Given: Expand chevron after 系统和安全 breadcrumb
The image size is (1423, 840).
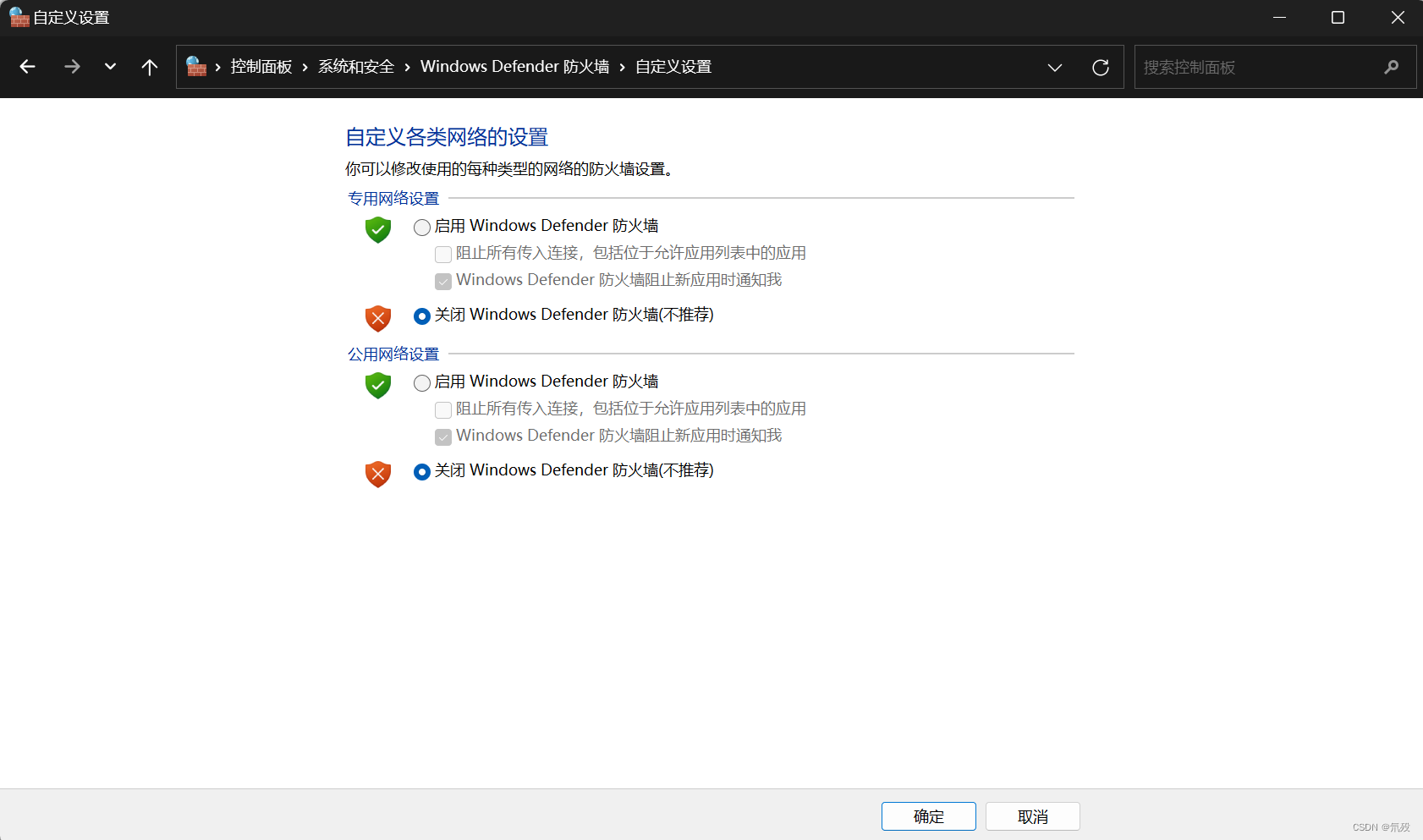Looking at the screenshot, I should (x=408, y=68).
